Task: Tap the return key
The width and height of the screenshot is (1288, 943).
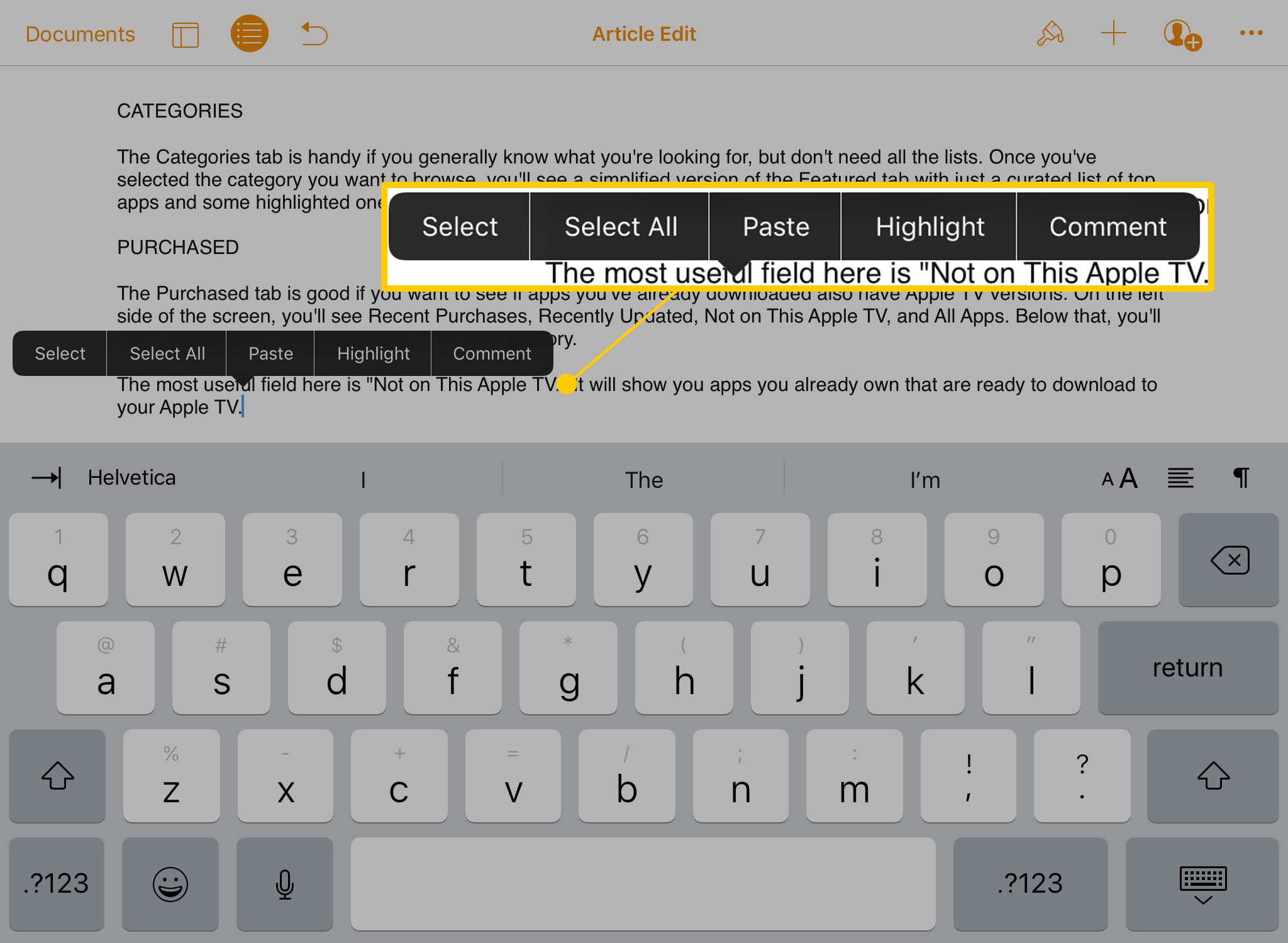Action: point(1188,668)
